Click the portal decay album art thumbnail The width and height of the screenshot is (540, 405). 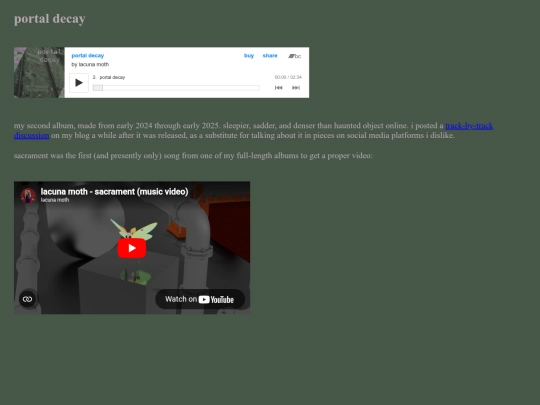pos(39,73)
